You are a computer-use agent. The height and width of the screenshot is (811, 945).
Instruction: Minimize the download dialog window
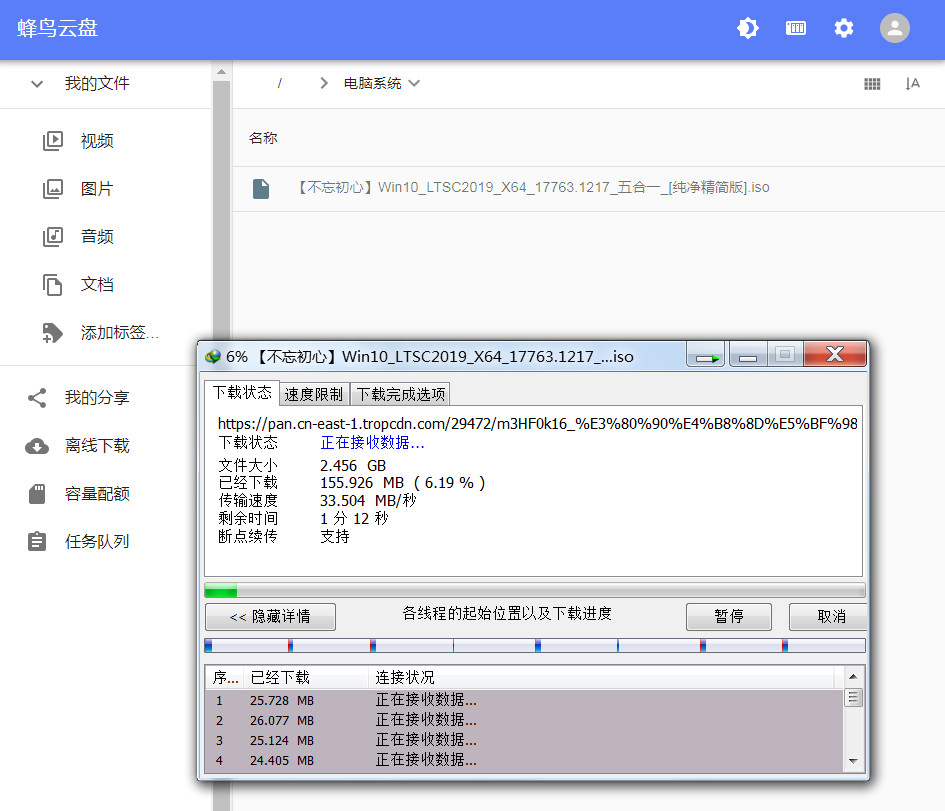(748, 355)
